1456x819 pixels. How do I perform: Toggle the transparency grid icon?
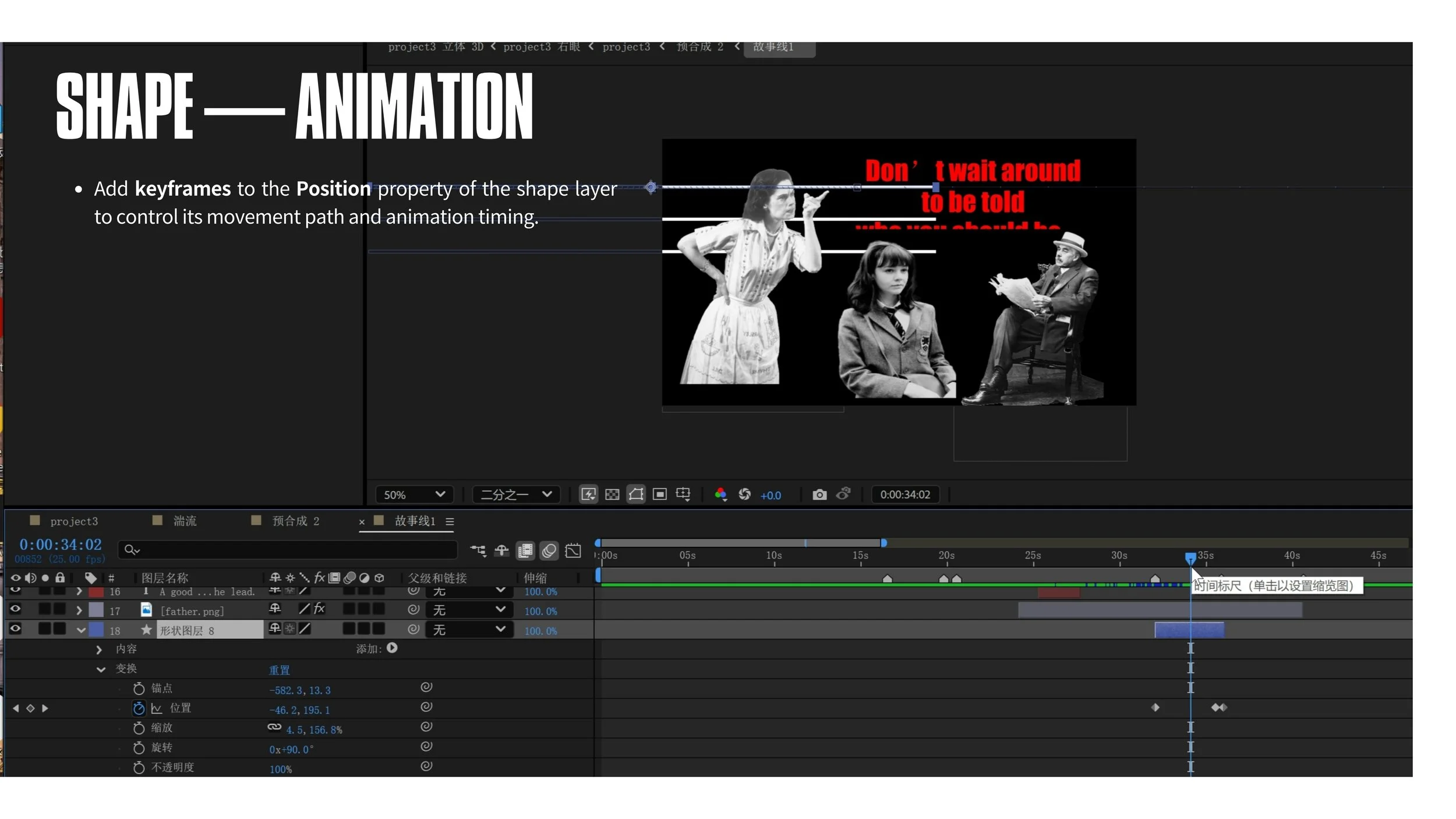[x=612, y=495]
